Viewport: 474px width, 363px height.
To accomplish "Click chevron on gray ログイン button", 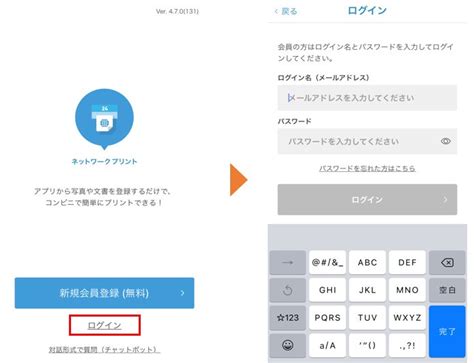I will pyautogui.click(x=445, y=200).
